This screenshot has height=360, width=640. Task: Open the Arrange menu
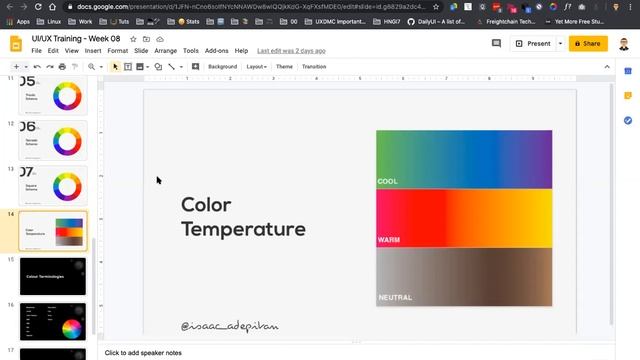pyautogui.click(x=166, y=51)
